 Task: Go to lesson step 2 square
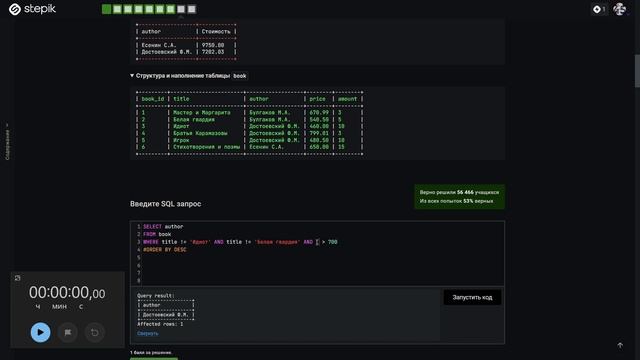tap(117, 9)
